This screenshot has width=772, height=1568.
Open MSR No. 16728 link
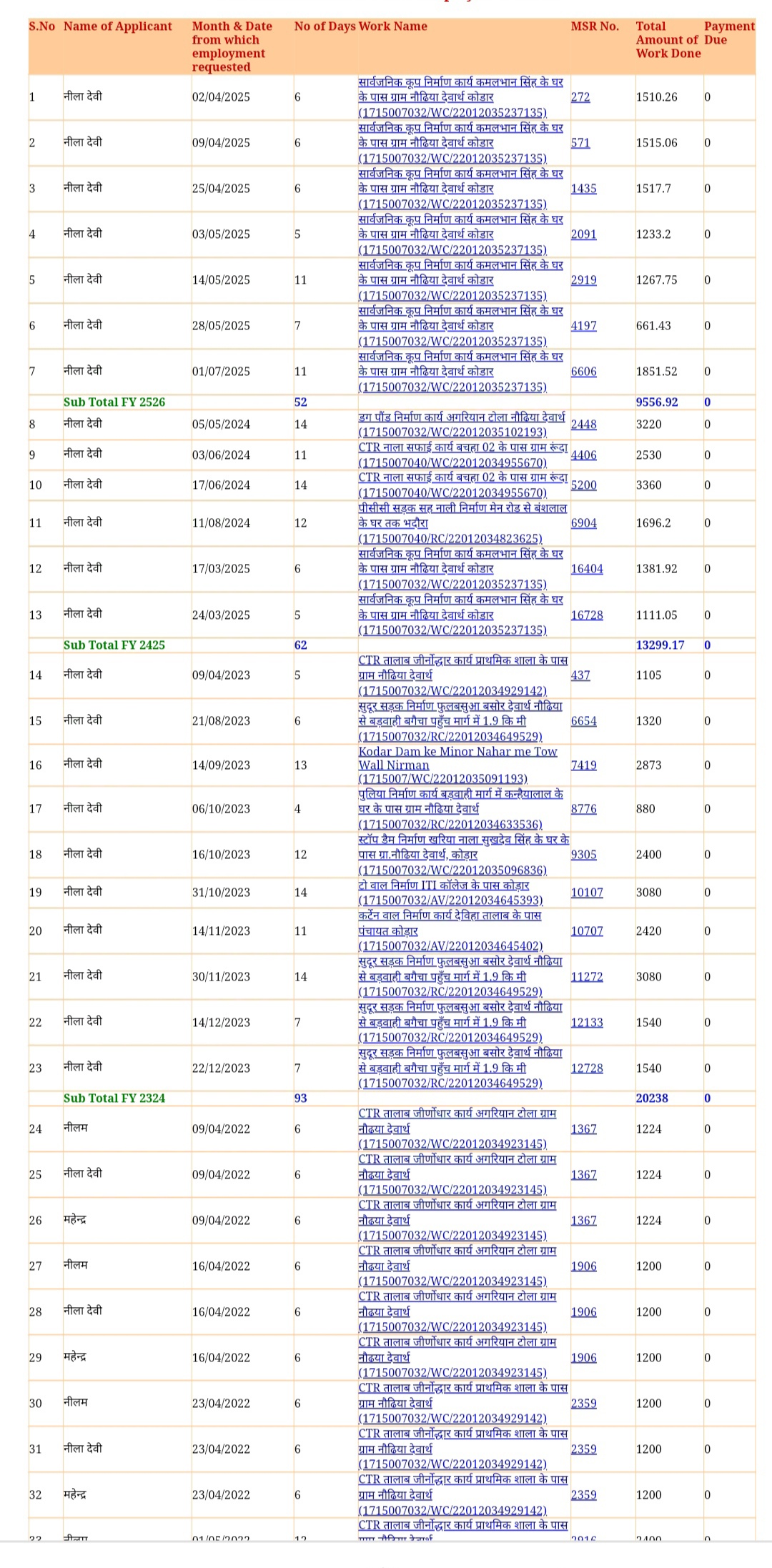587,615
